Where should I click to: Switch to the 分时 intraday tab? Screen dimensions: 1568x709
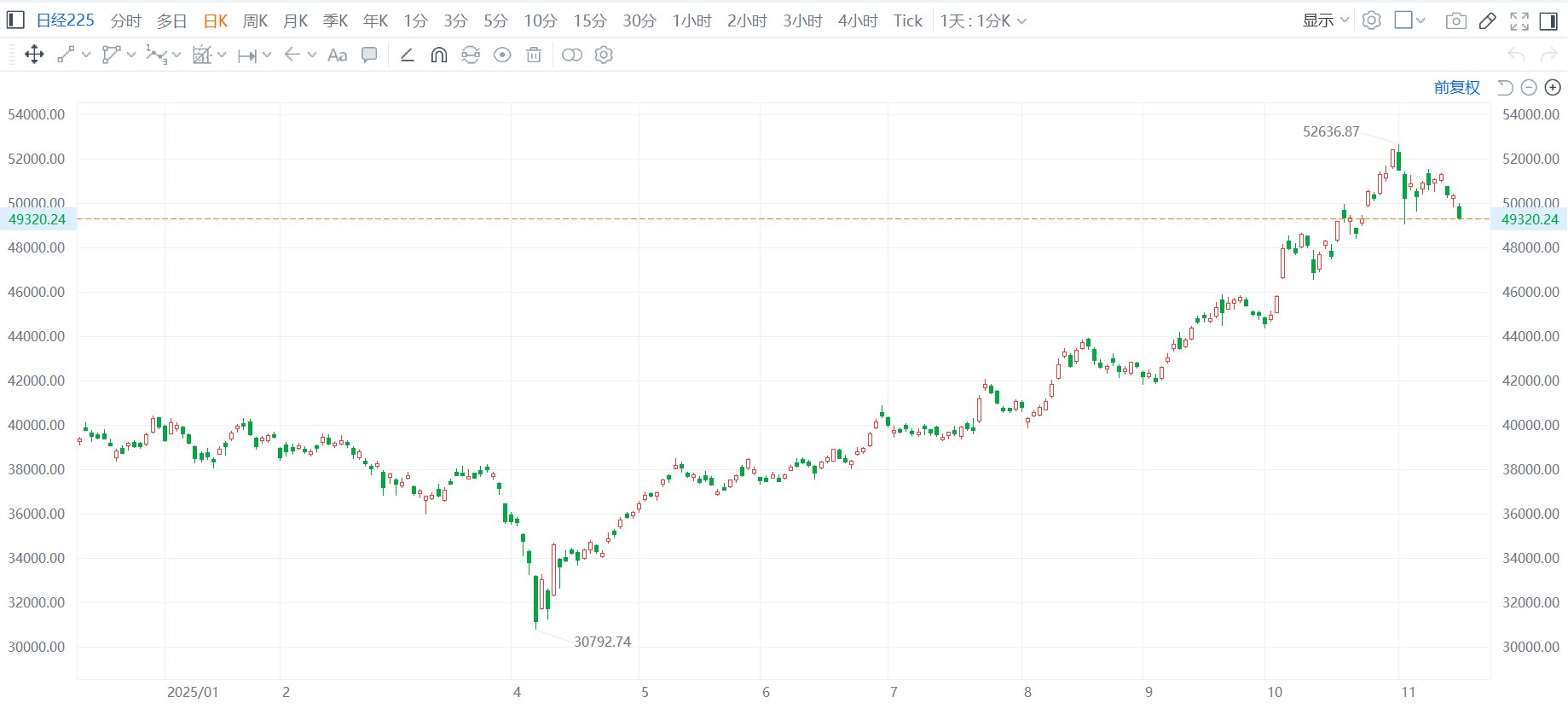pyautogui.click(x=125, y=21)
